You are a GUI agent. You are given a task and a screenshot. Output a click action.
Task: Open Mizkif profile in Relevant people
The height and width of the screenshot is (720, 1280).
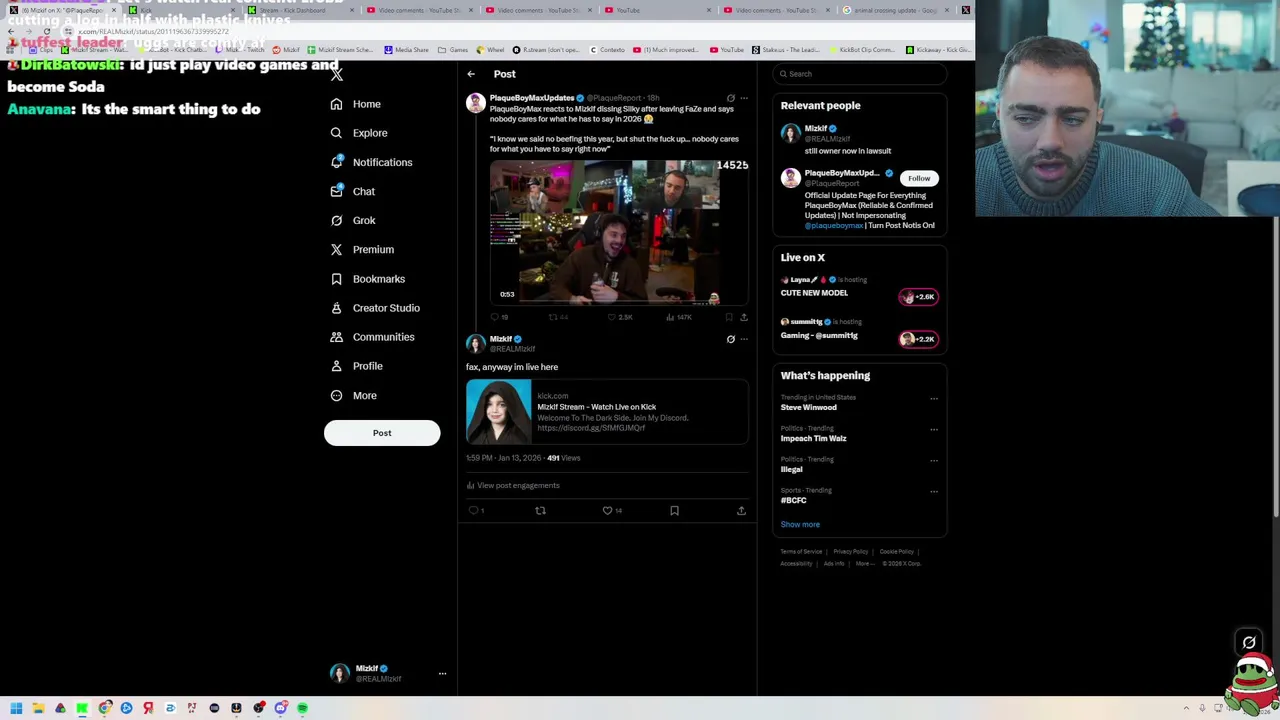[x=816, y=129]
